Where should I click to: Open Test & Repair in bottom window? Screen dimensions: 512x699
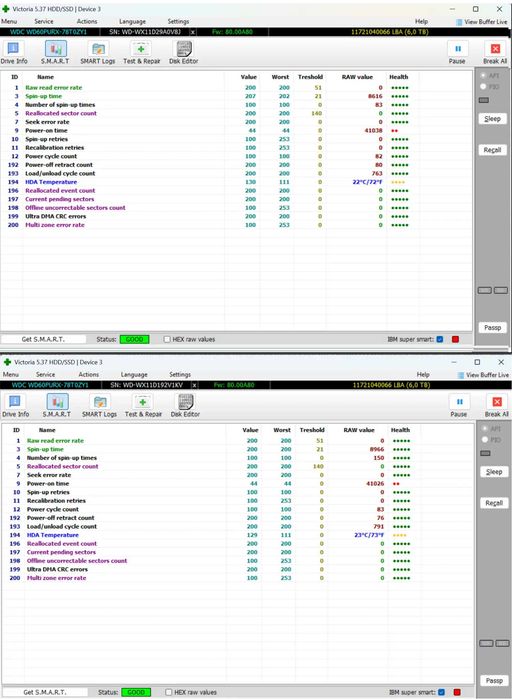click(143, 406)
